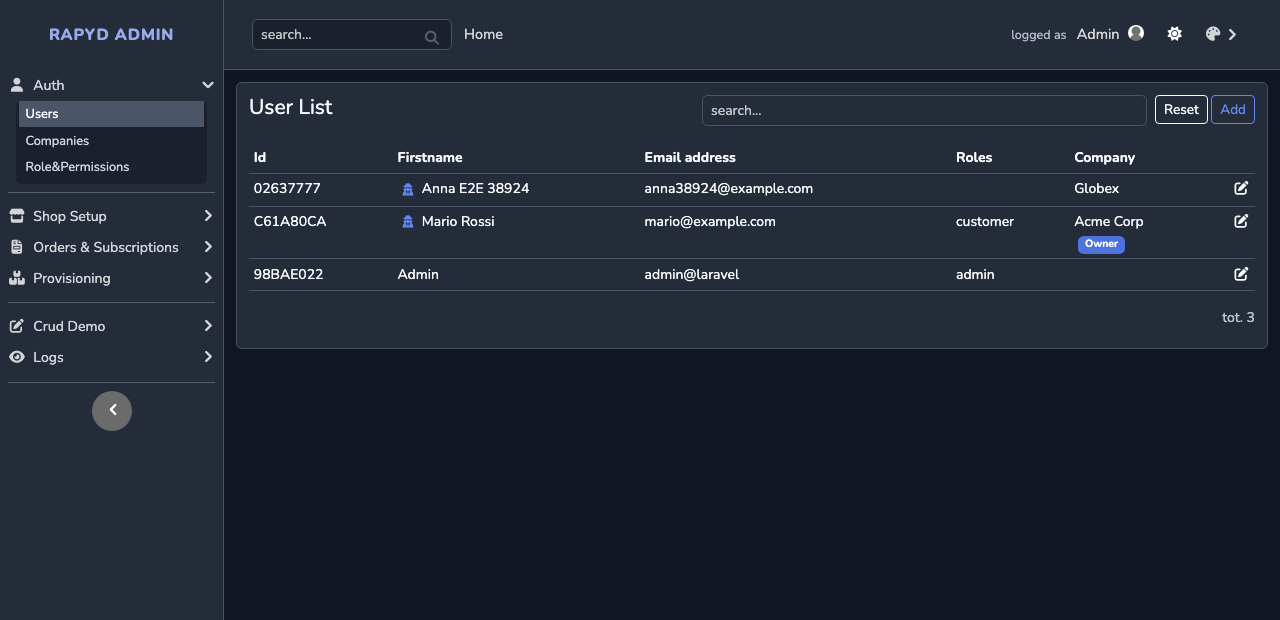Click the Globex company cell

(x=1097, y=188)
